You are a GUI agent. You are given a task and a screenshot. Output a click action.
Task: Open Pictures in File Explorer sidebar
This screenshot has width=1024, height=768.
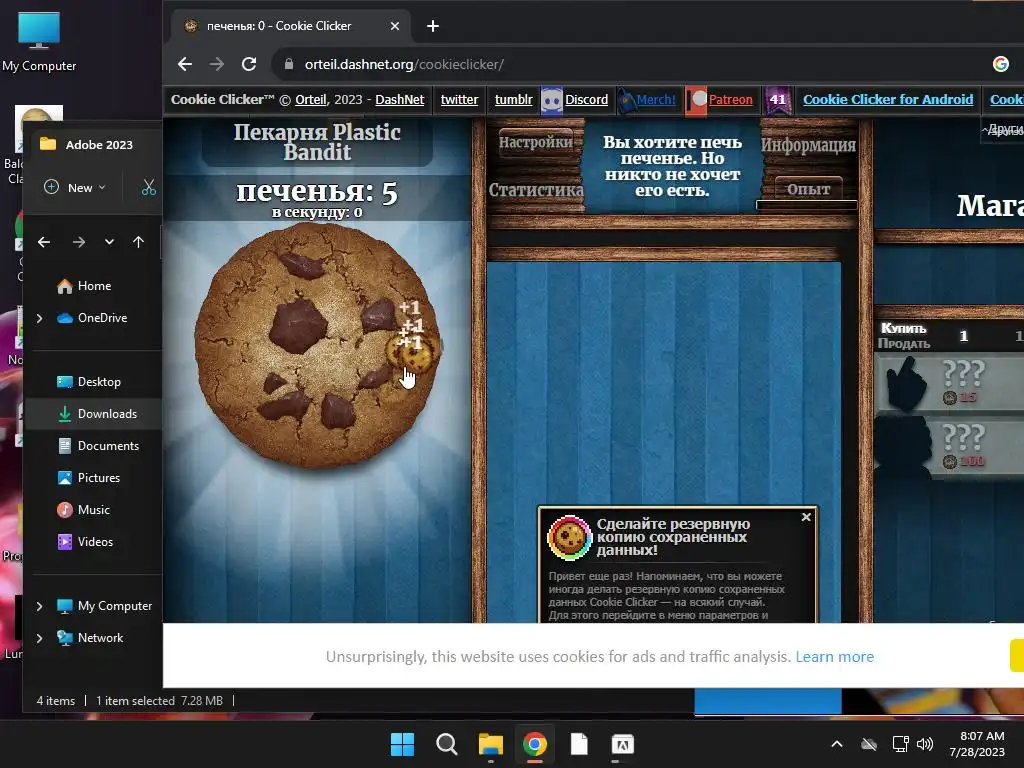(88, 478)
